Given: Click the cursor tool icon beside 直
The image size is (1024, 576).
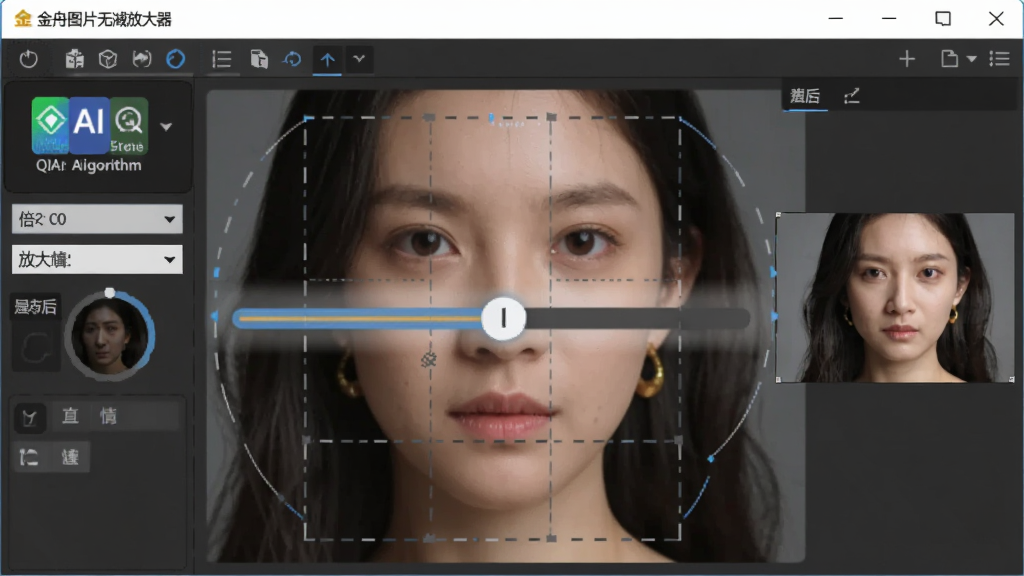Looking at the screenshot, I should (29, 418).
